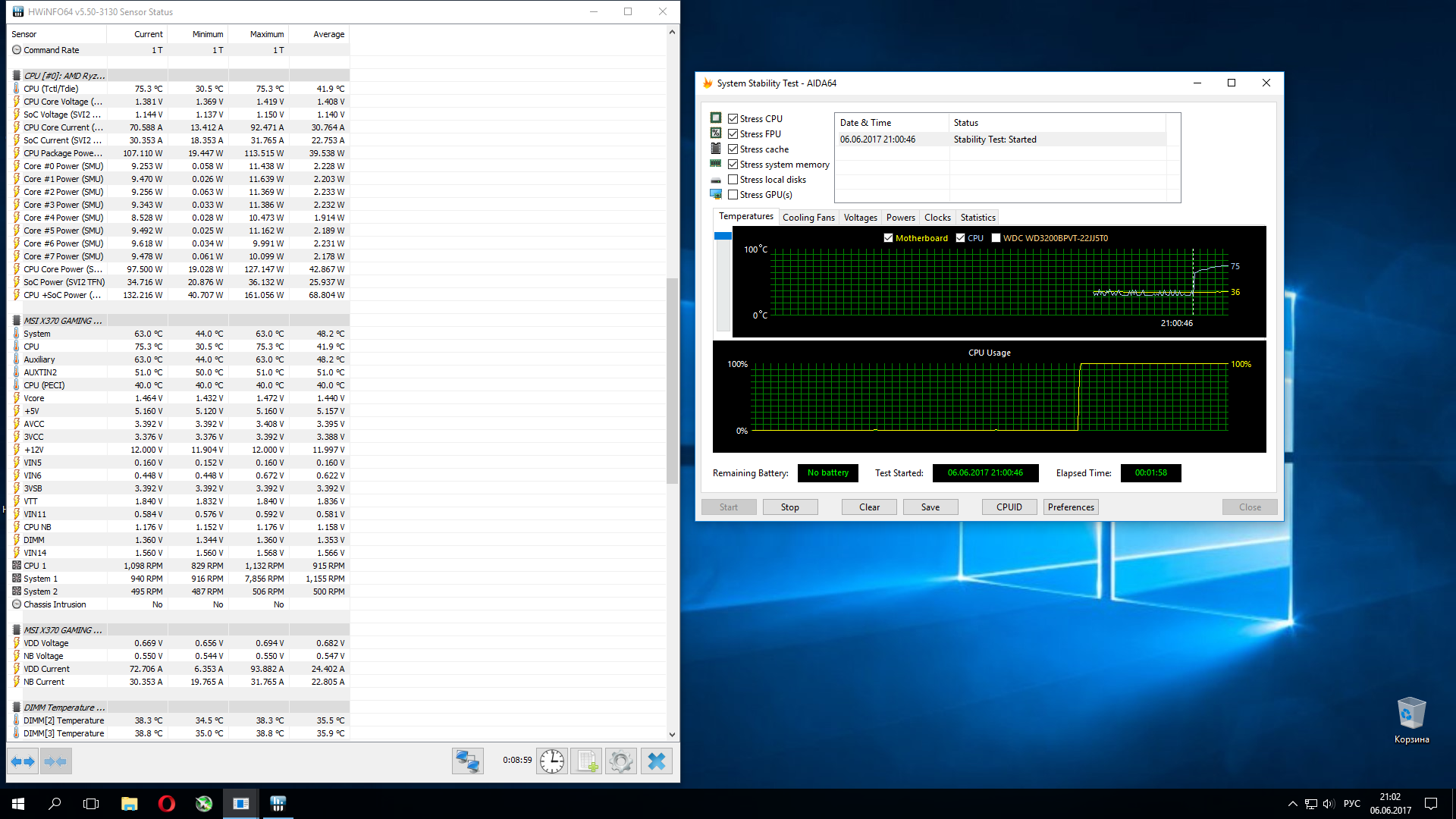Image resolution: width=1456 pixels, height=819 pixels.
Task: Enable the Stress GPU(s) checkbox
Action: (733, 195)
